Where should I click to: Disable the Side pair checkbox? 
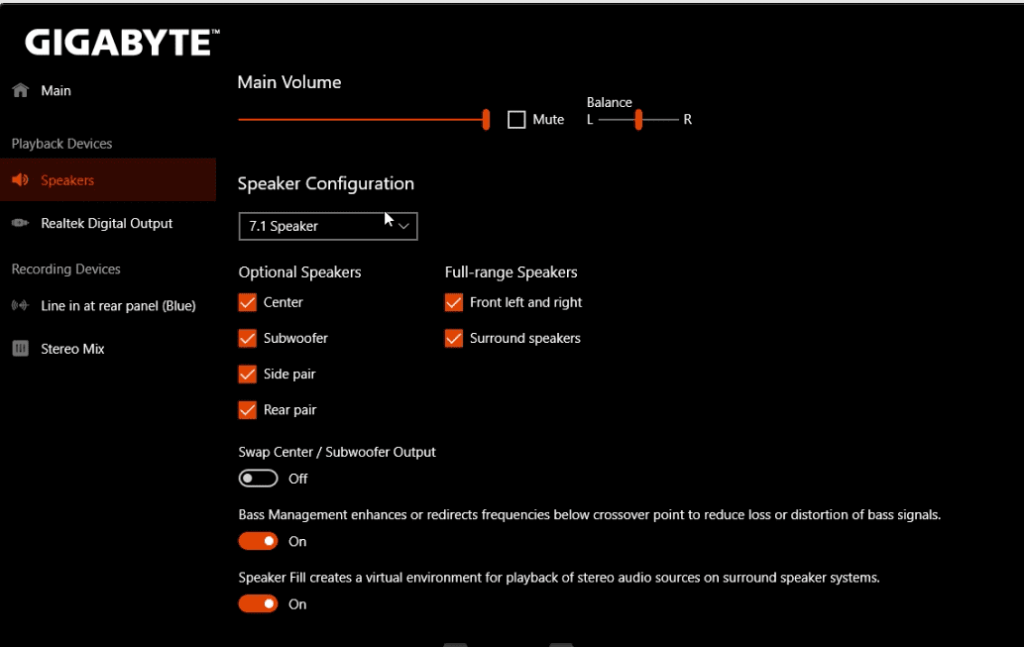(248, 374)
